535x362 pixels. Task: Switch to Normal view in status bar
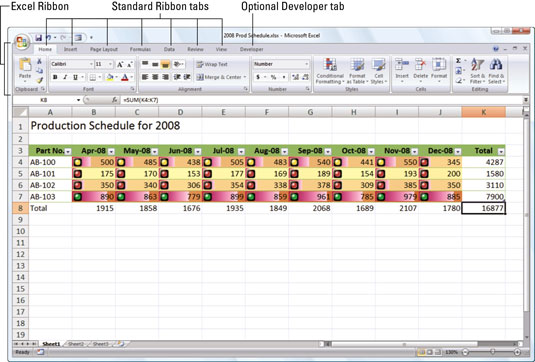pos(422,352)
